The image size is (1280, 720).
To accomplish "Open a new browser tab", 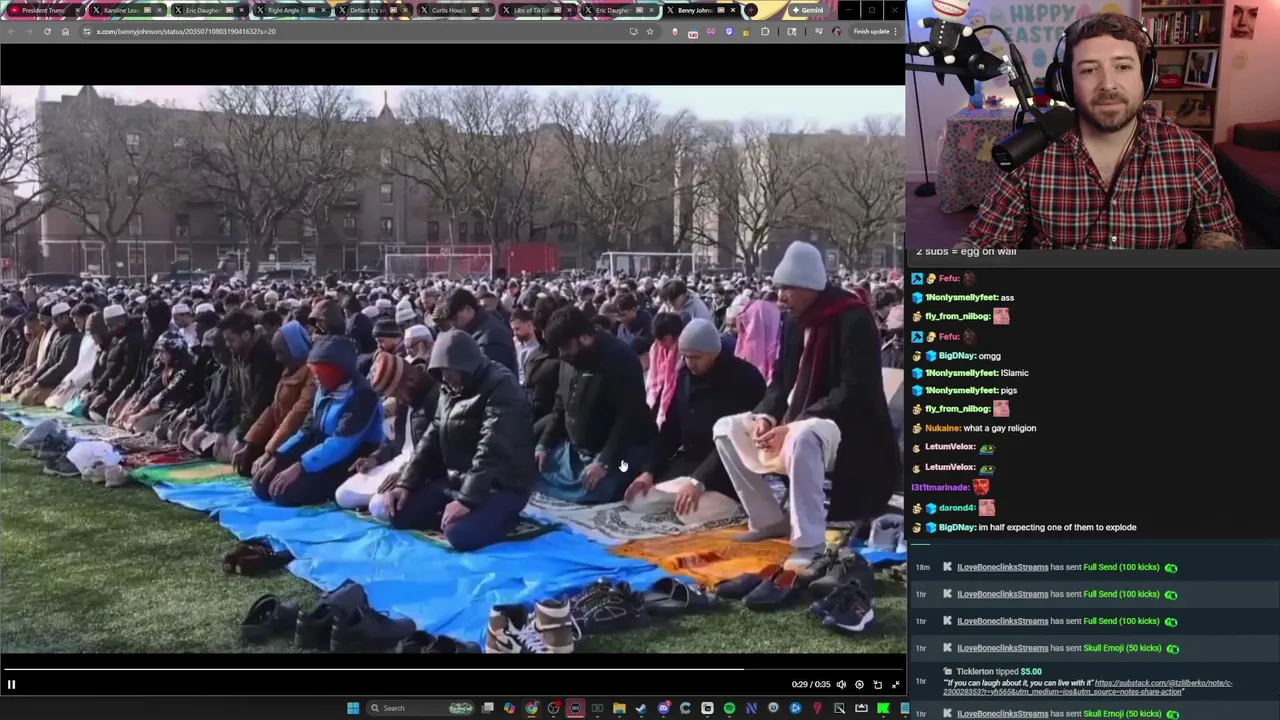I will tap(751, 10).
